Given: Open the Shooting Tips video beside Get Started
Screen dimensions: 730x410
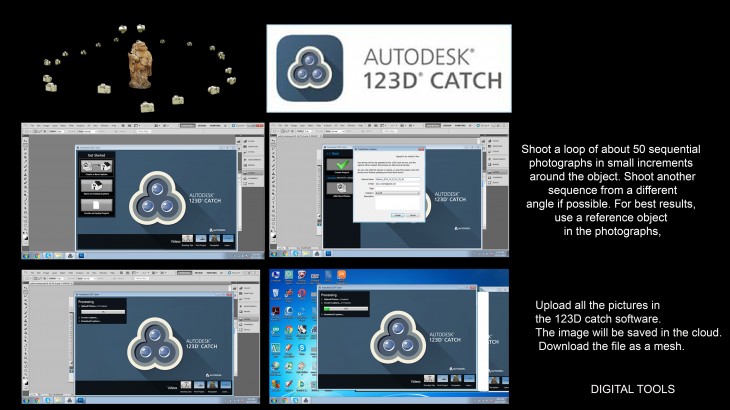Looking at the screenshot, I should [x=185, y=240].
